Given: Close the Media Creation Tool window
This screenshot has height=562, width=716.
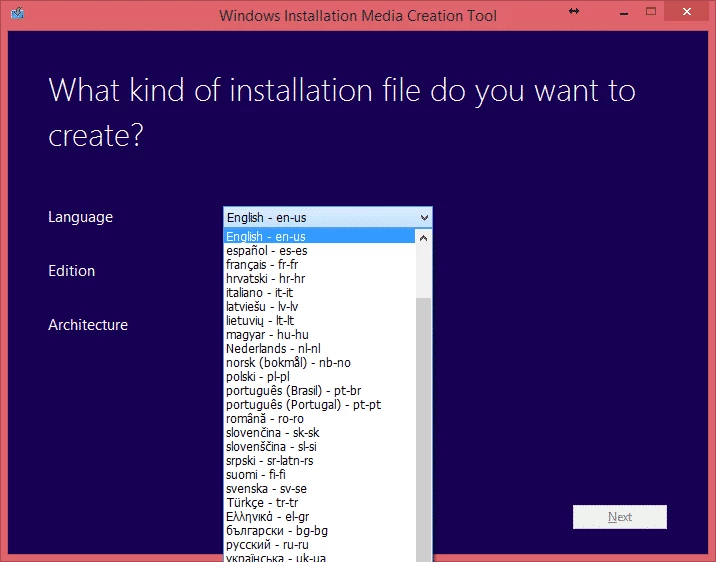Looking at the screenshot, I should coord(686,11).
